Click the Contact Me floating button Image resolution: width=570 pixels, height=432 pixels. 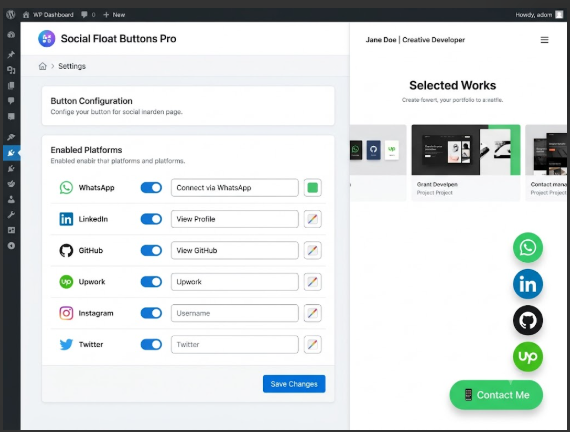(x=496, y=395)
